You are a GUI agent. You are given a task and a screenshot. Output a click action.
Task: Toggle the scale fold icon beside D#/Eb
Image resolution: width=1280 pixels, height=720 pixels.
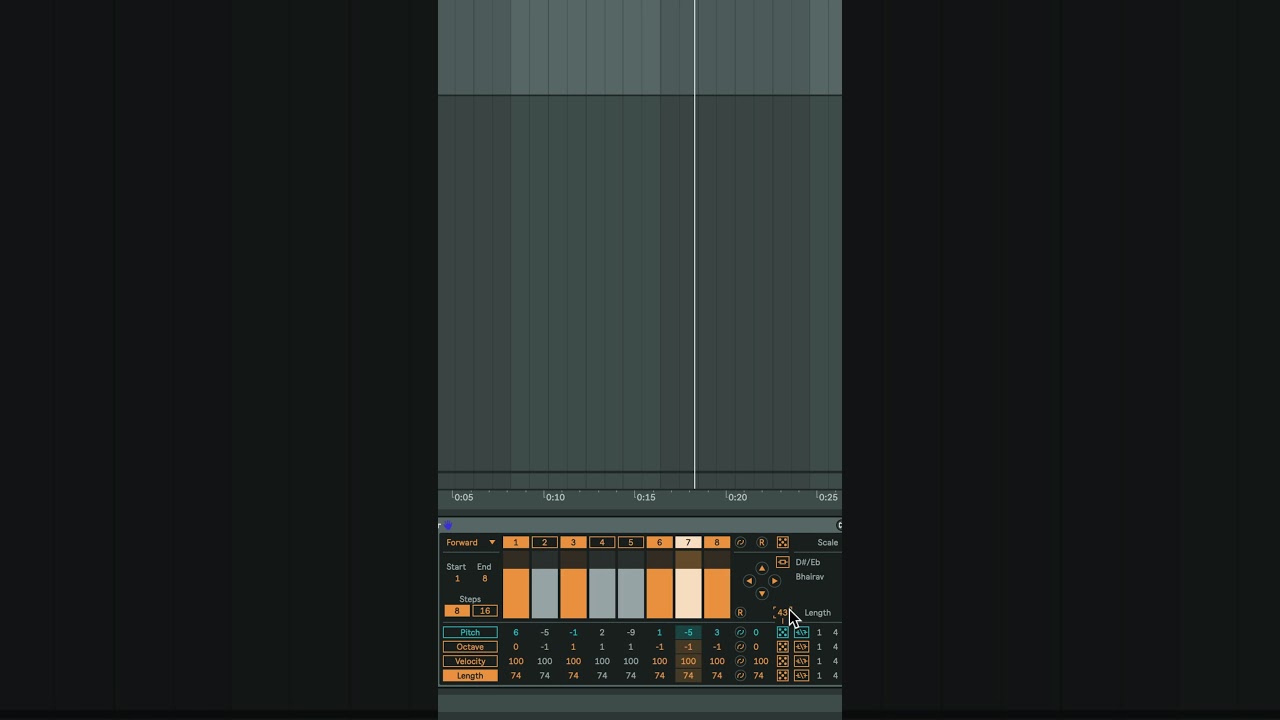(x=783, y=562)
